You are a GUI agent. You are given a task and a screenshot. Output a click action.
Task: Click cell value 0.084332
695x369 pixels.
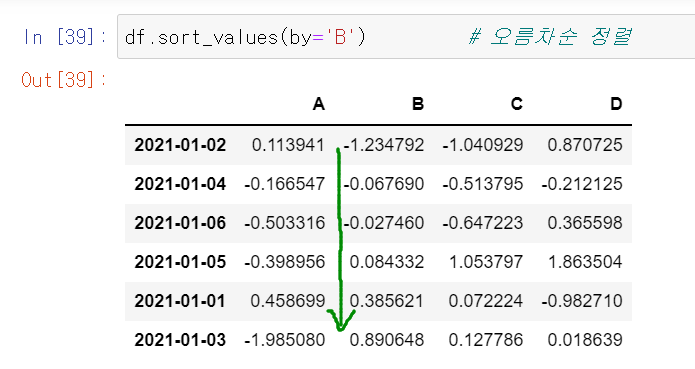coord(387,262)
